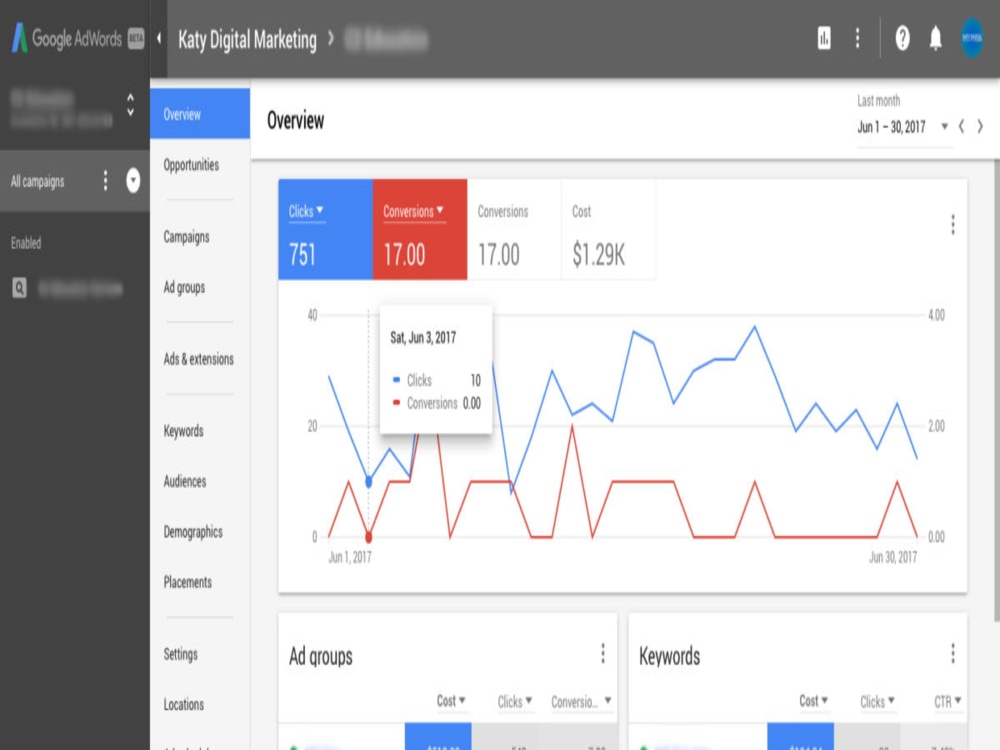Open the help question mark icon
The height and width of the screenshot is (750, 1000).
[x=902, y=38]
